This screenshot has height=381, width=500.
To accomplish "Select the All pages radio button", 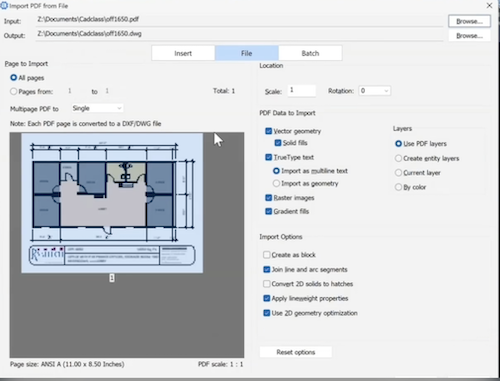I will (13, 78).
